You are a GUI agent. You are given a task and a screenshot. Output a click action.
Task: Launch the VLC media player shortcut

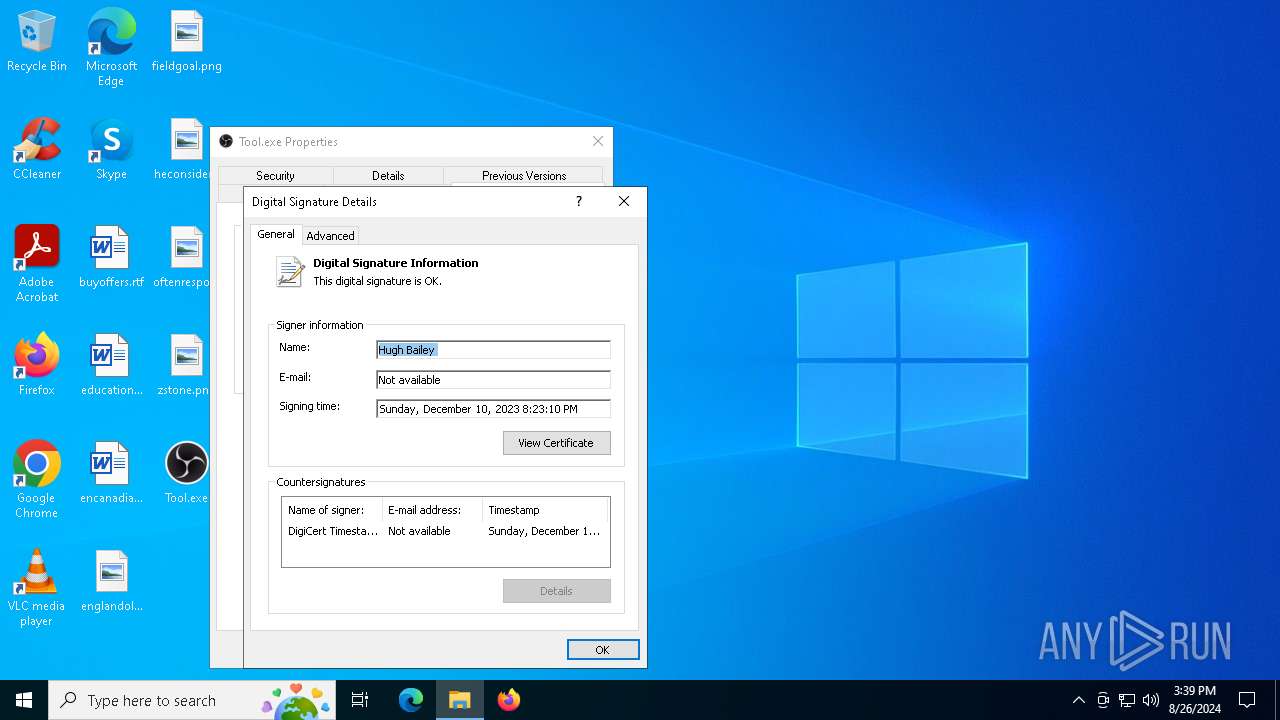[37, 588]
